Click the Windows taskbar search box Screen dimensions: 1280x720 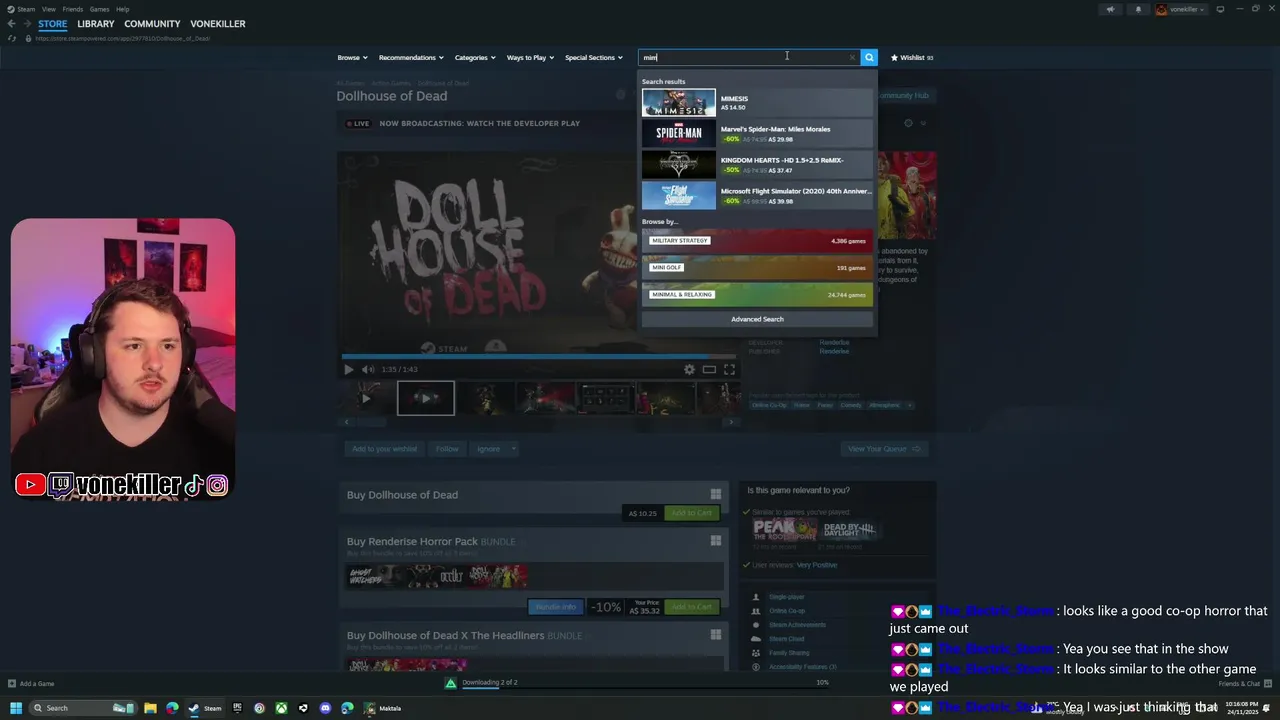click(x=83, y=708)
